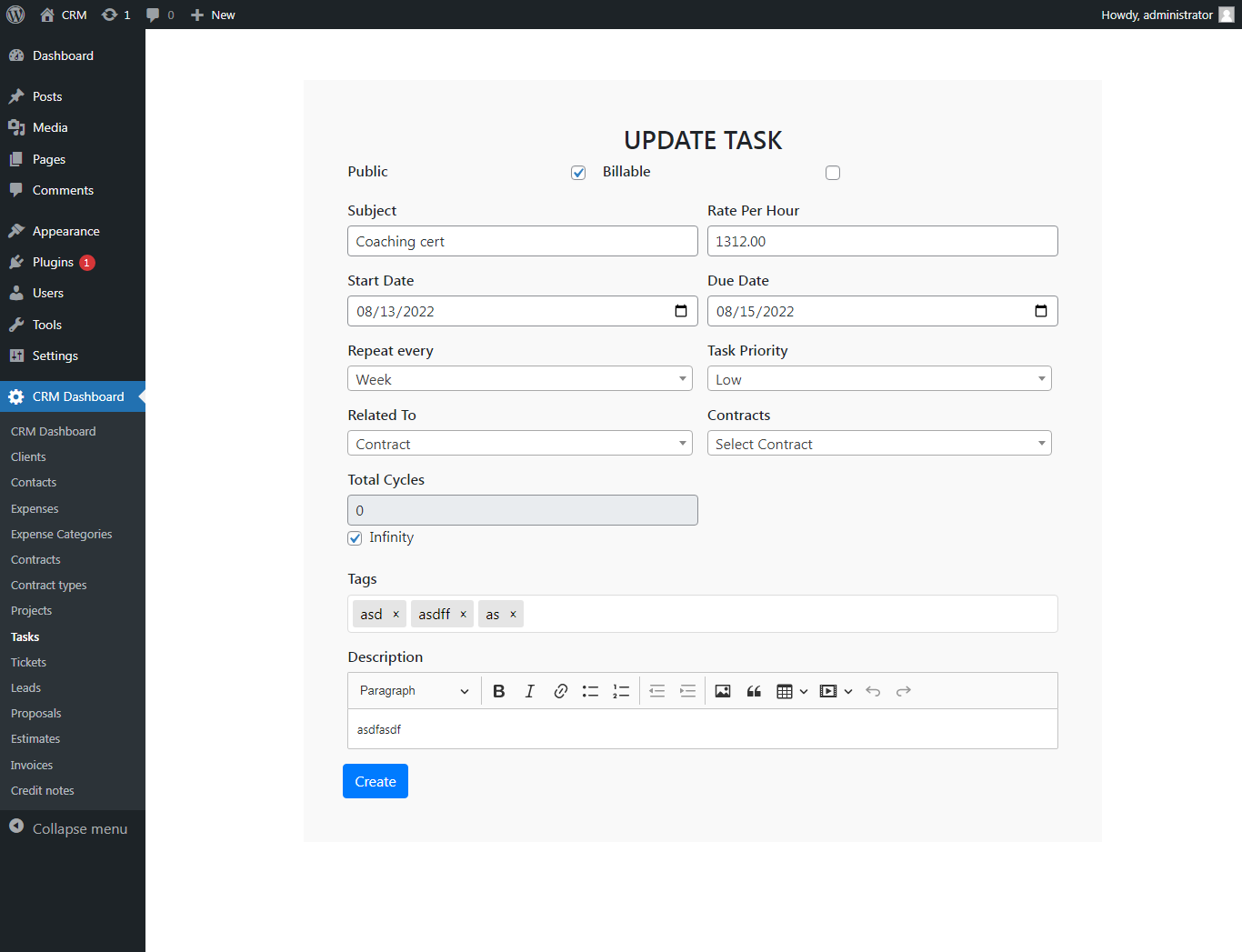Expand the Select Contract dropdown
This screenshot has width=1242, height=952.
879,443
